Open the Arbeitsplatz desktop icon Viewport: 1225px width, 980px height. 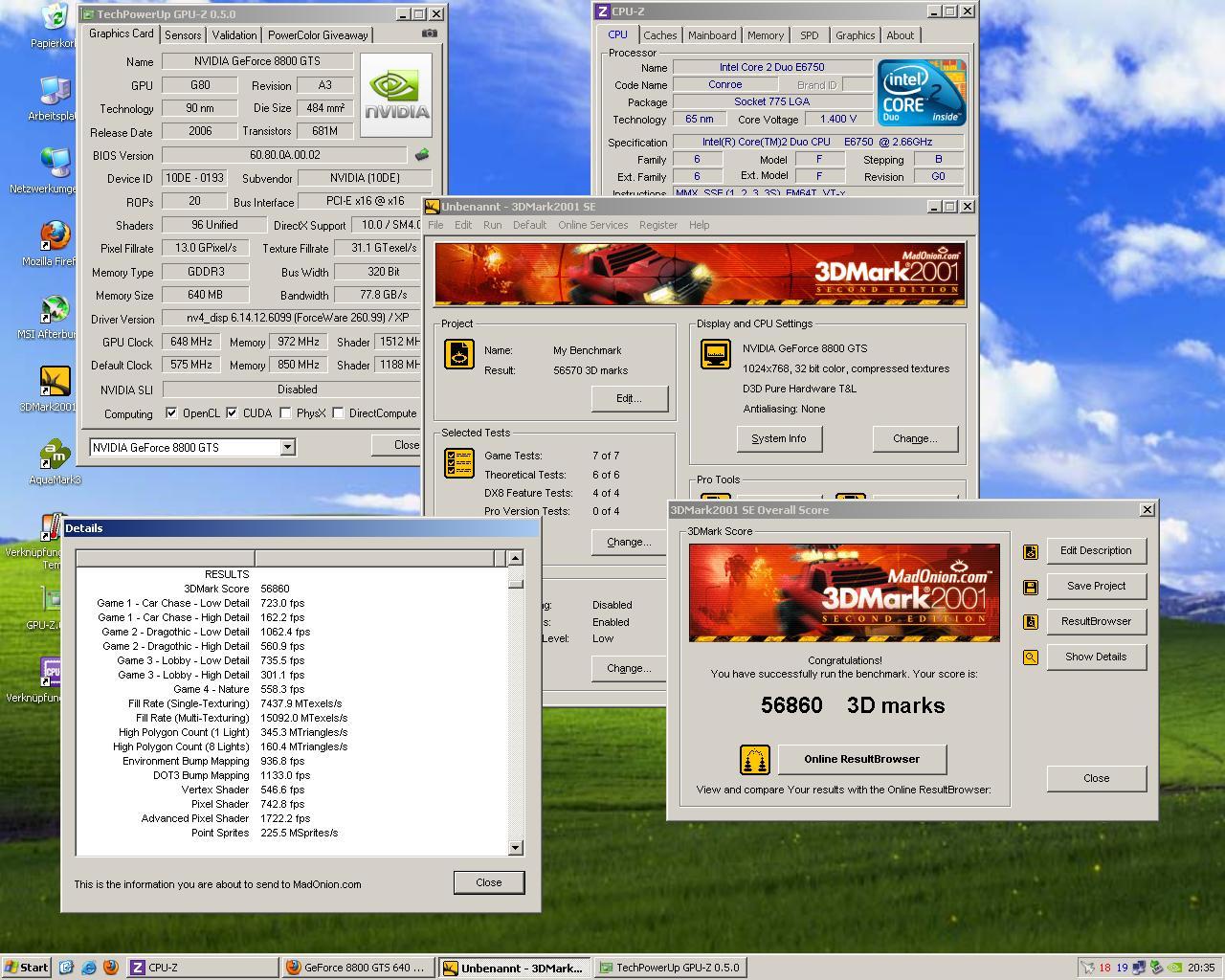[x=56, y=92]
